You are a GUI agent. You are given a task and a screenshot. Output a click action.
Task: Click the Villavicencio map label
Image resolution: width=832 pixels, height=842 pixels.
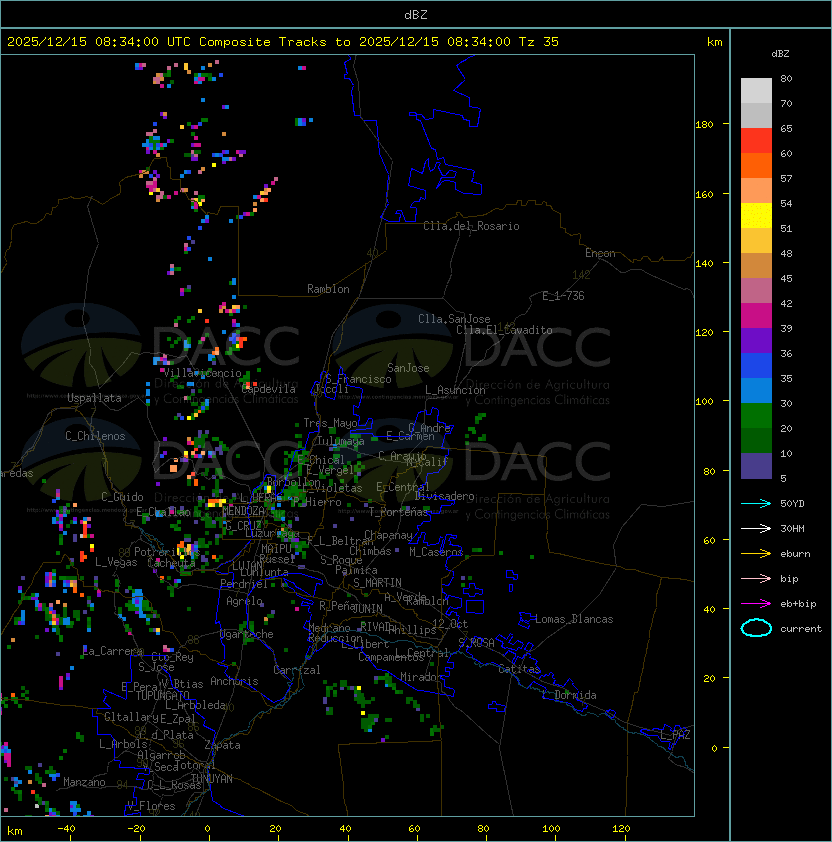203,373
